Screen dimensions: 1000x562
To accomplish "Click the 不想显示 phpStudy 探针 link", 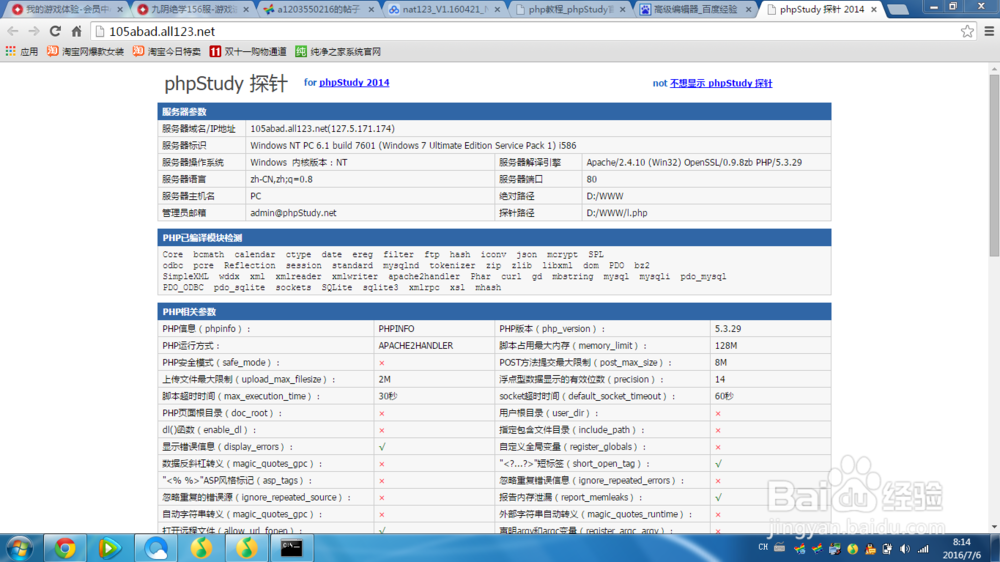I will pyautogui.click(x=721, y=83).
